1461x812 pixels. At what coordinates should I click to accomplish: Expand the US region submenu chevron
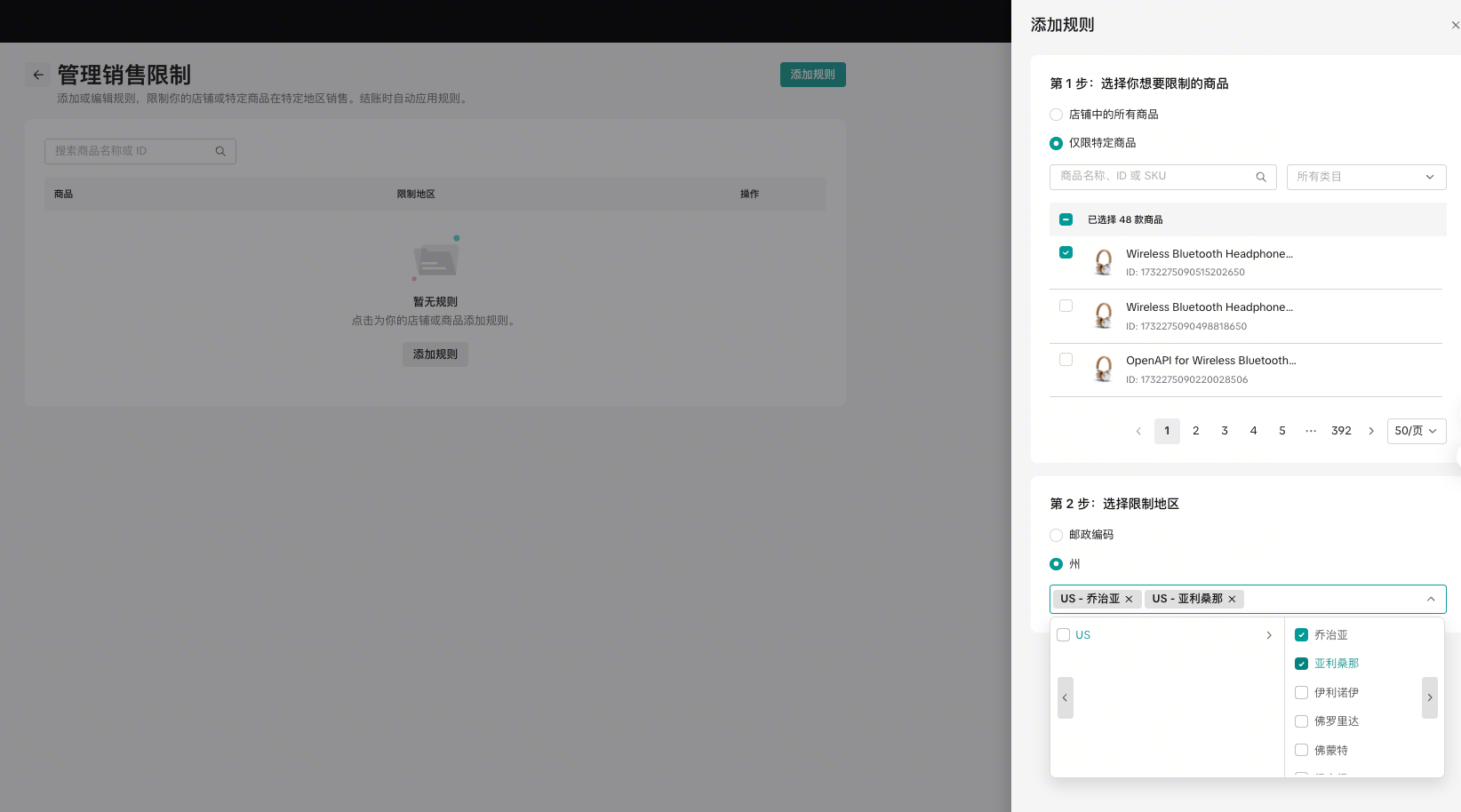click(1268, 635)
